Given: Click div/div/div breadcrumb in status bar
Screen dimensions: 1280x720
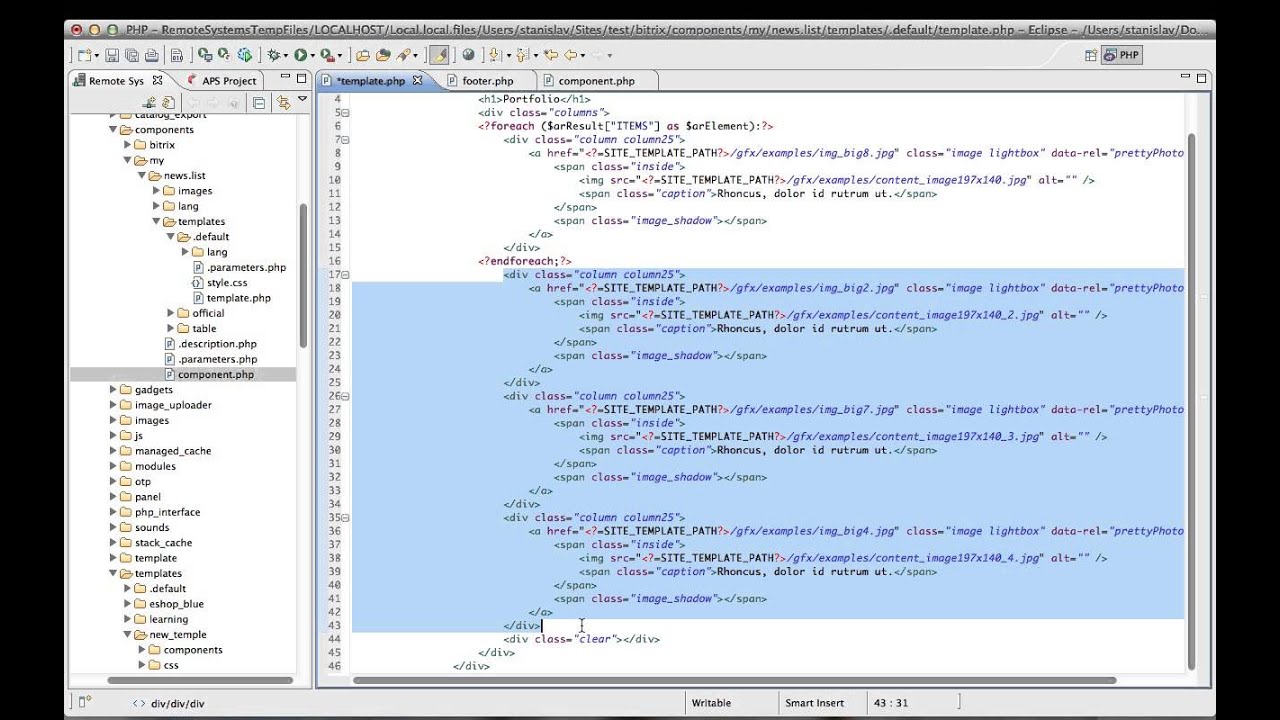Looking at the screenshot, I should [x=177, y=703].
